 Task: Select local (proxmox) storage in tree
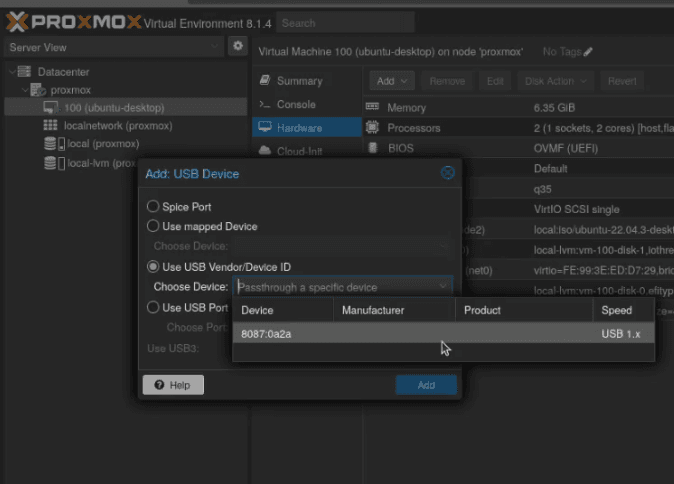(x=103, y=144)
